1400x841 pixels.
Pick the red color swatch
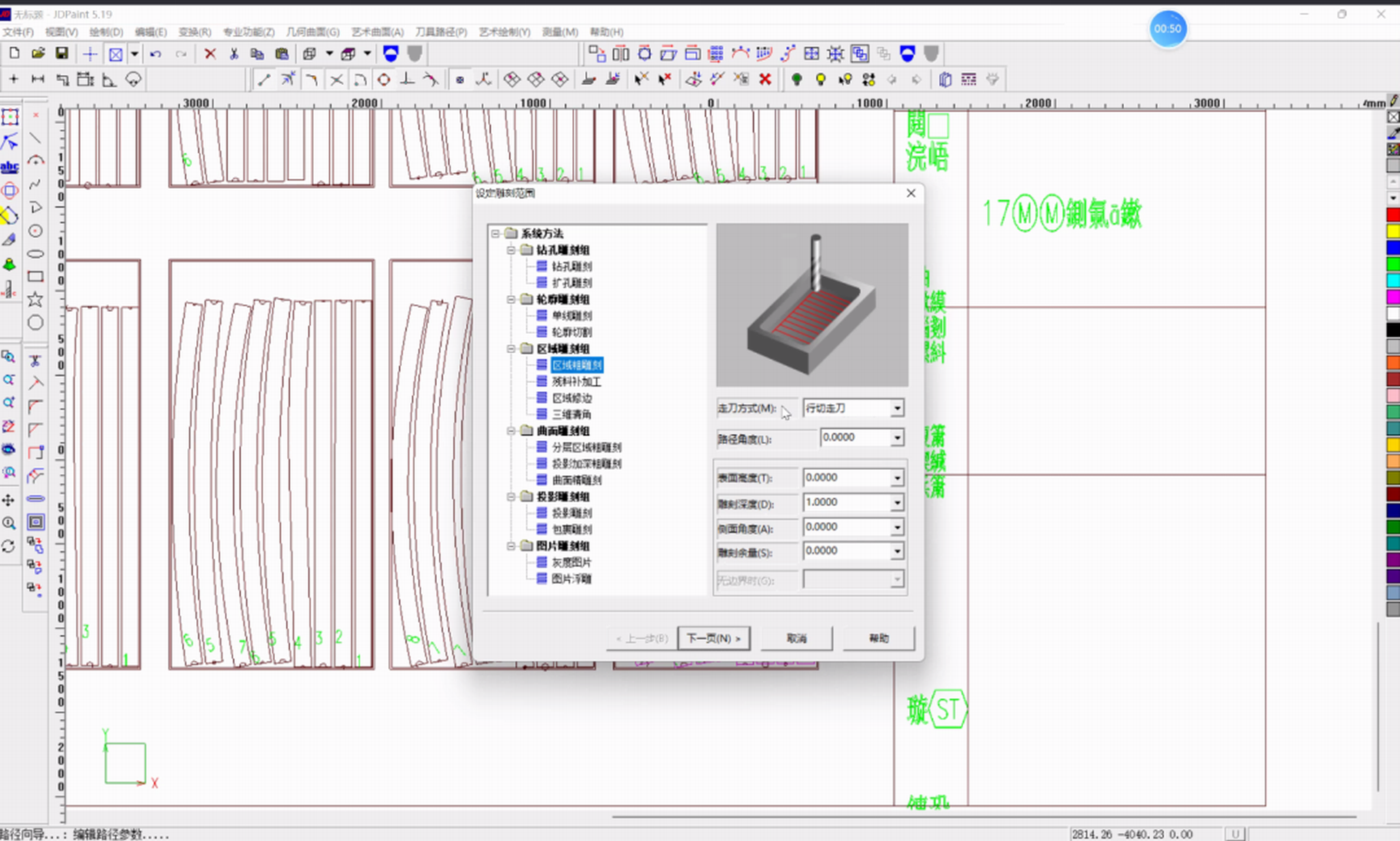tap(1392, 215)
